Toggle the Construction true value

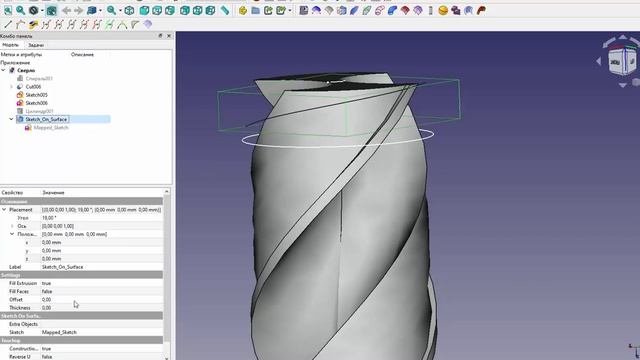[102, 348]
